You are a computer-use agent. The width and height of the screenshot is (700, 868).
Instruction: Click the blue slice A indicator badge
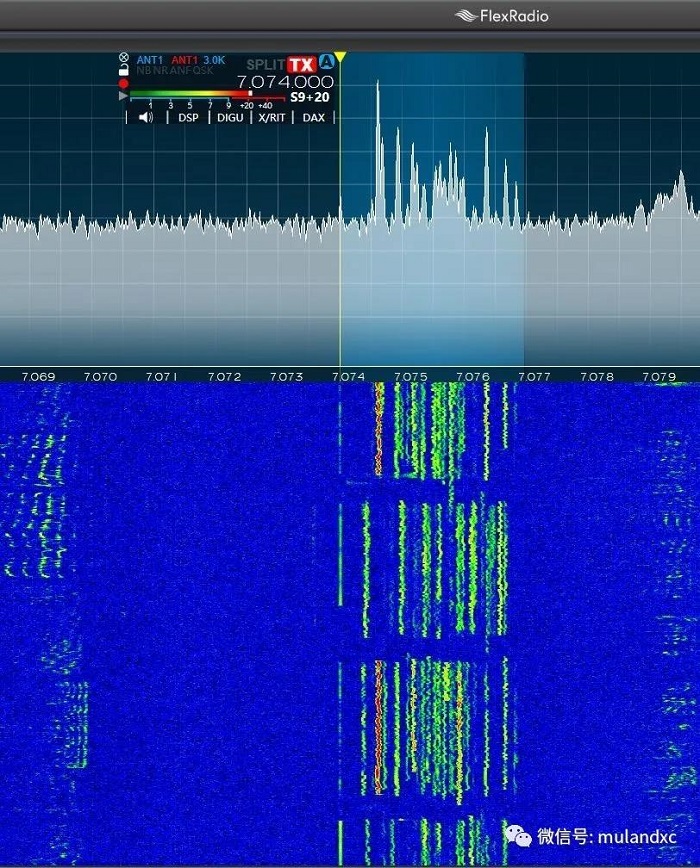pos(326,63)
